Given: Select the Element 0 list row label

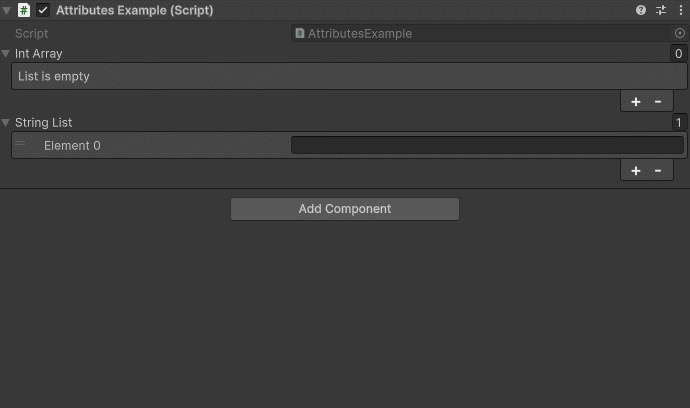Looking at the screenshot, I should tap(72, 146).
